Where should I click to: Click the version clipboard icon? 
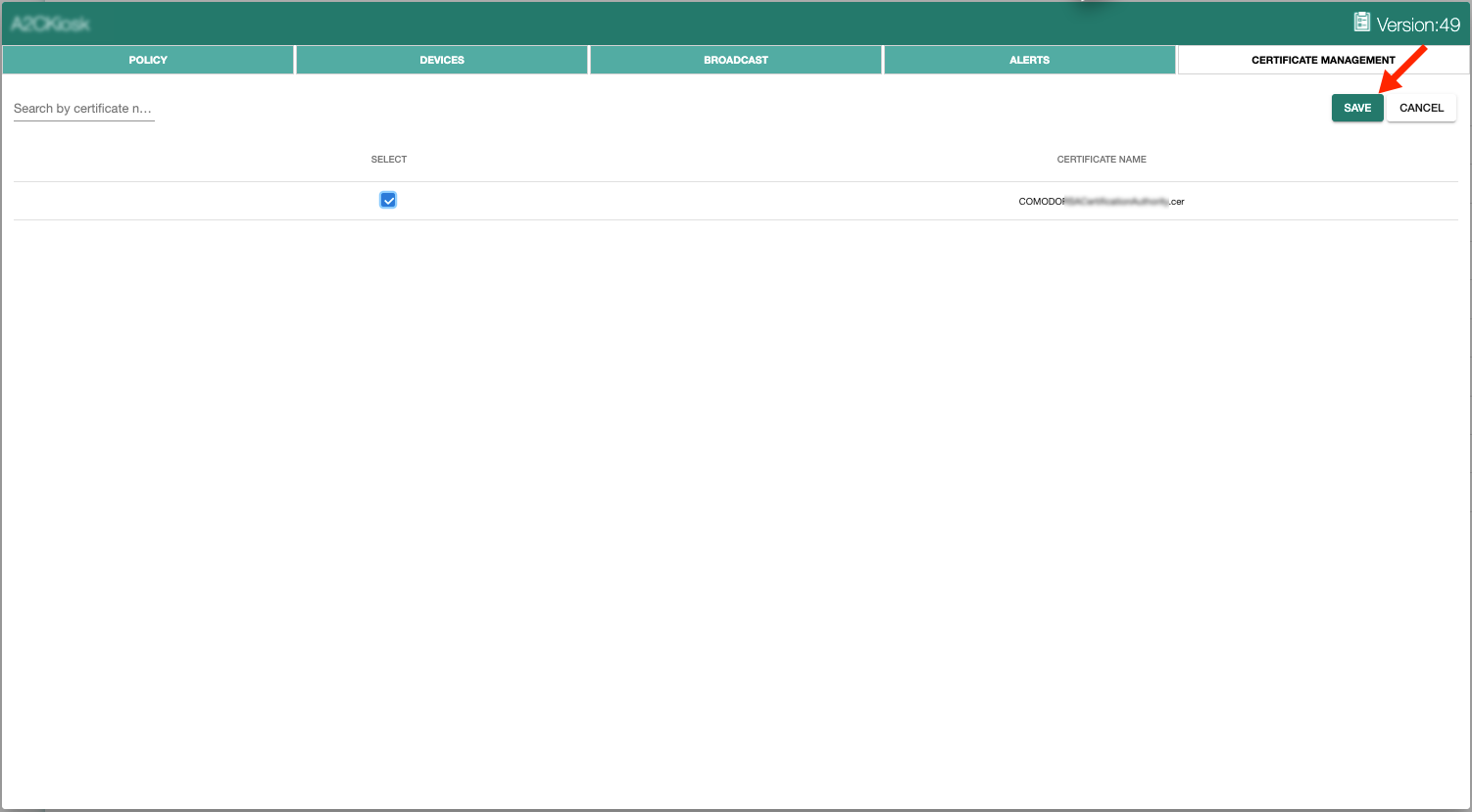pos(1361,22)
